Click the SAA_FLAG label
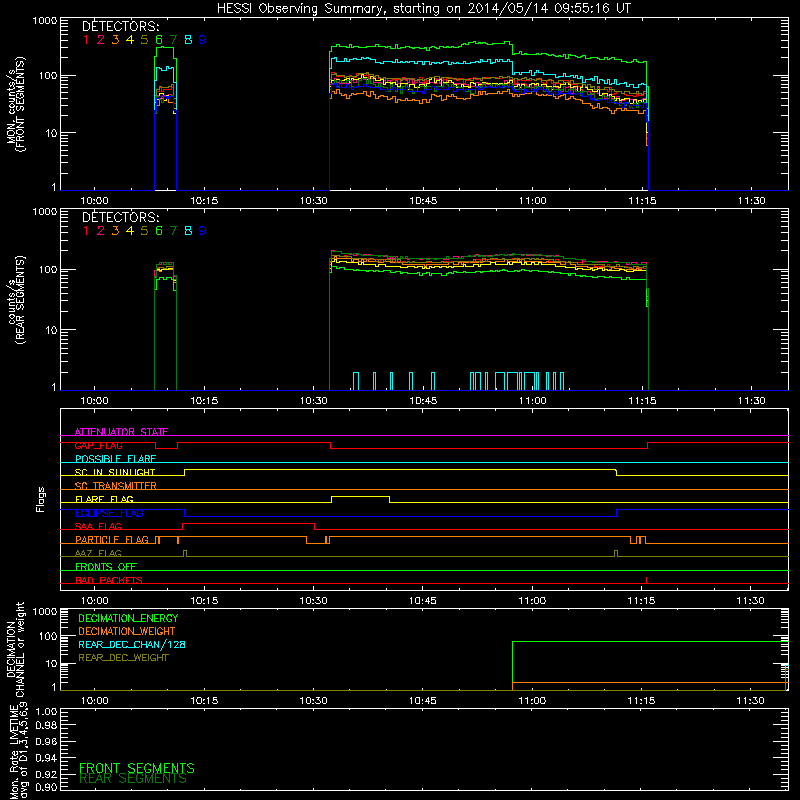Viewport: 800px width, 800px height. (98, 526)
